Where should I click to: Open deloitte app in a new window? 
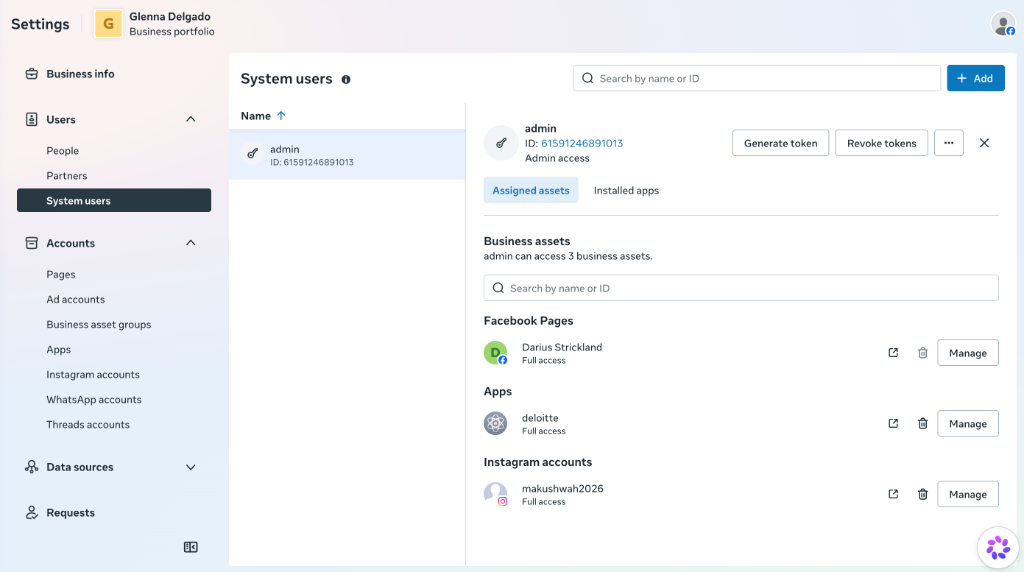point(893,424)
